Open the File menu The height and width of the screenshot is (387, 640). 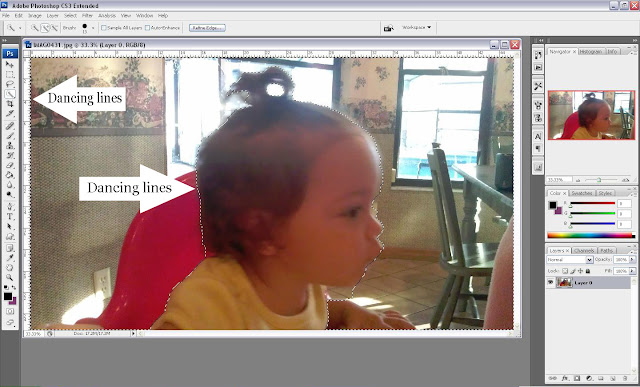(6, 16)
